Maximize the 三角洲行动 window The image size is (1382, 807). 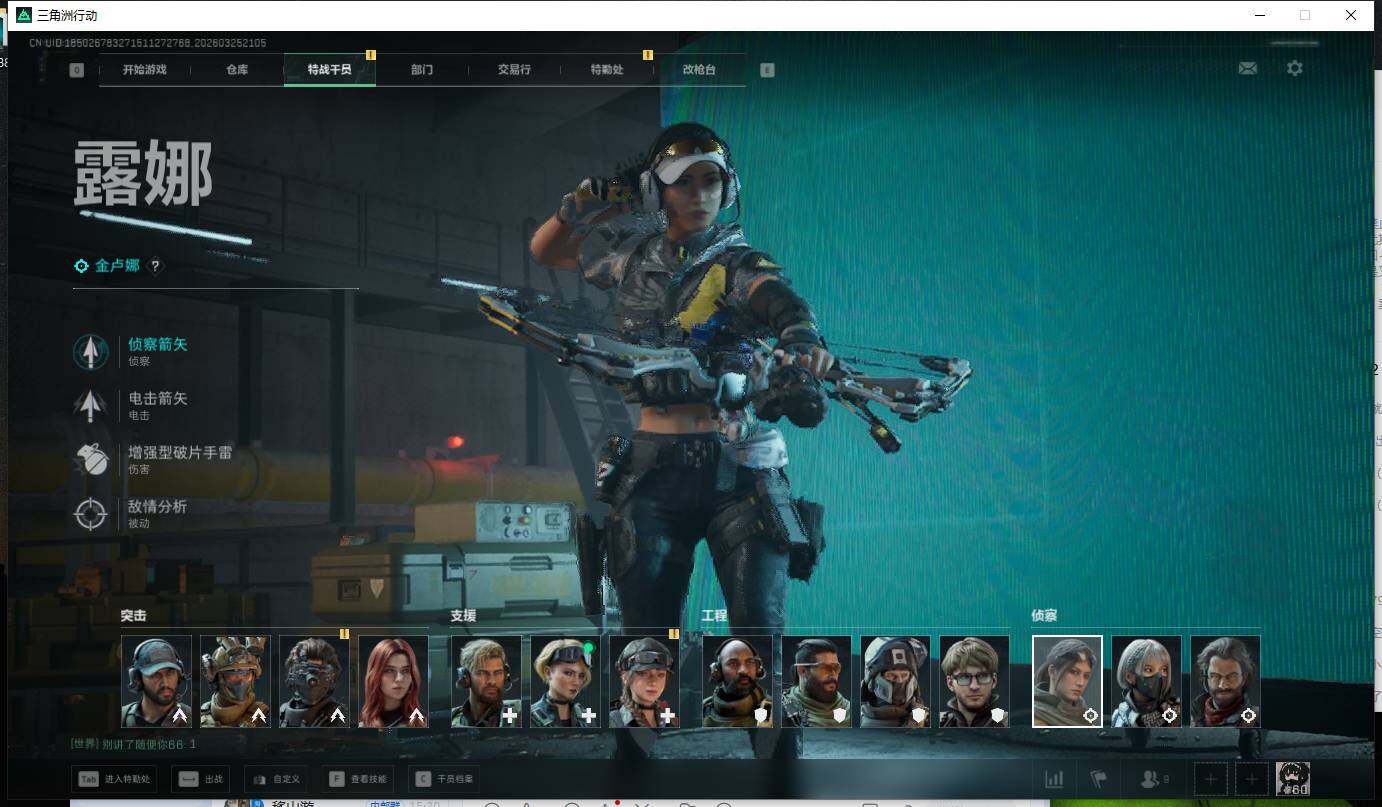[1305, 15]
